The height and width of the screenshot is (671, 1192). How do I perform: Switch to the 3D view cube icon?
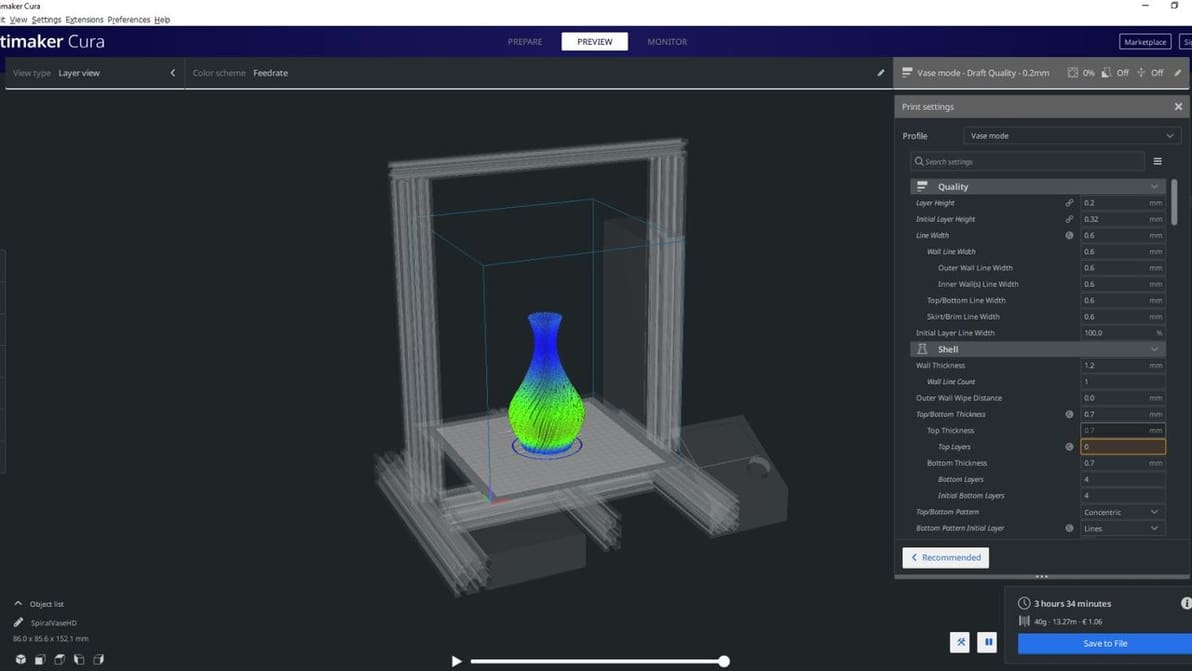pyautogui.click(x=21, y=660)
